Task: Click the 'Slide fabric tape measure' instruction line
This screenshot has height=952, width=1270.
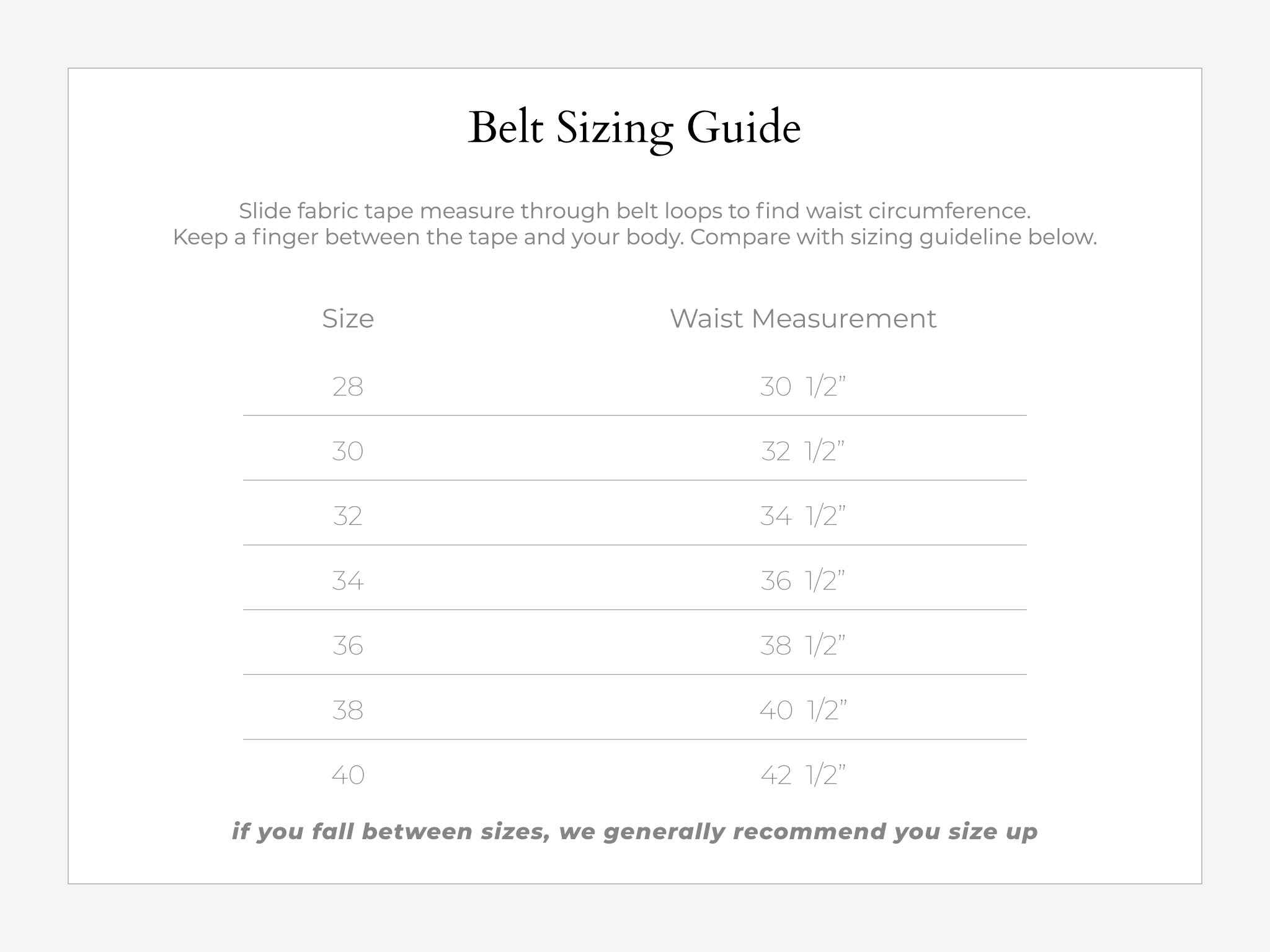Action: (x=634, y=211)
